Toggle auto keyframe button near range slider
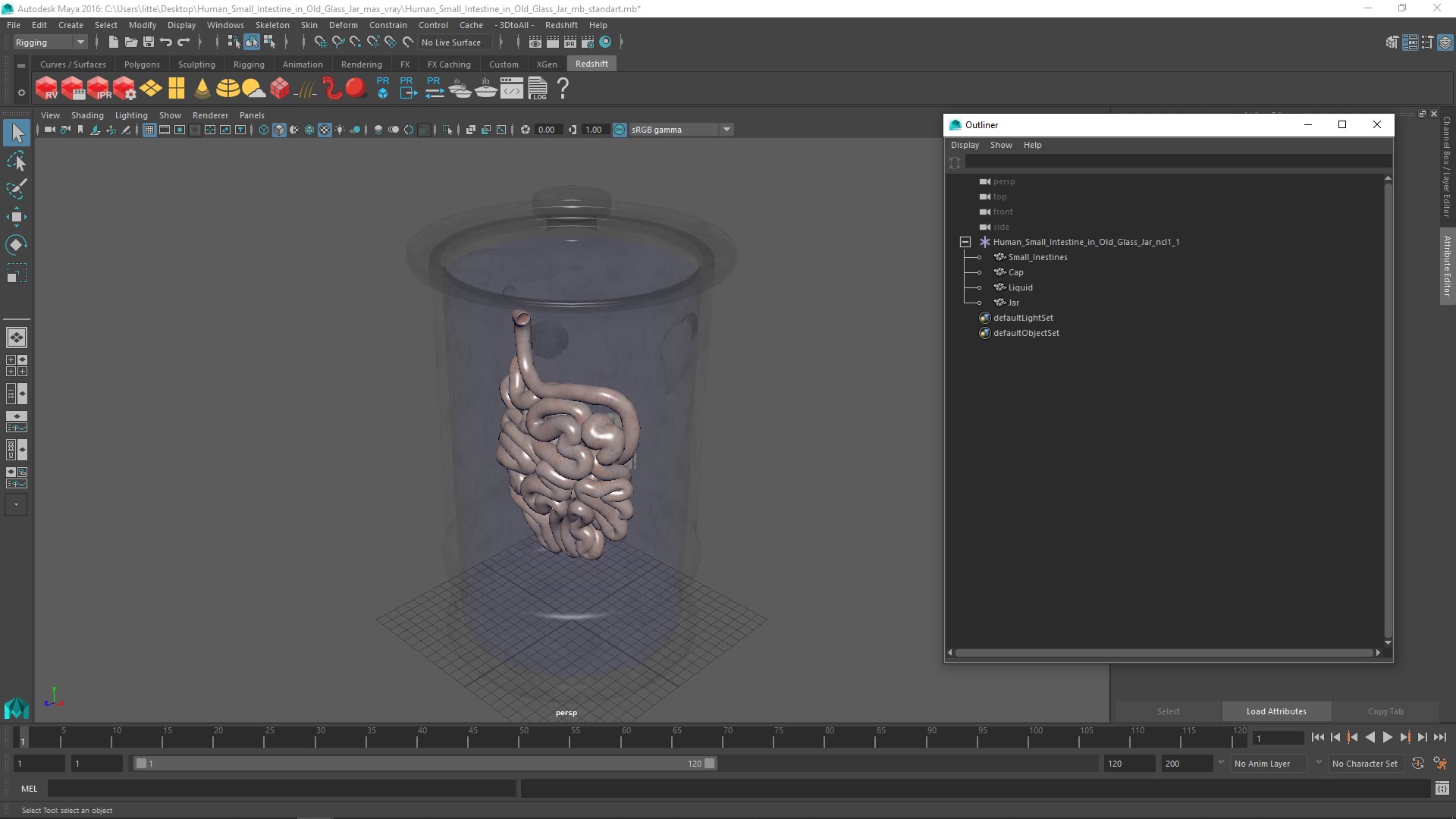 pyautogui.click(x=1417, y=764)
